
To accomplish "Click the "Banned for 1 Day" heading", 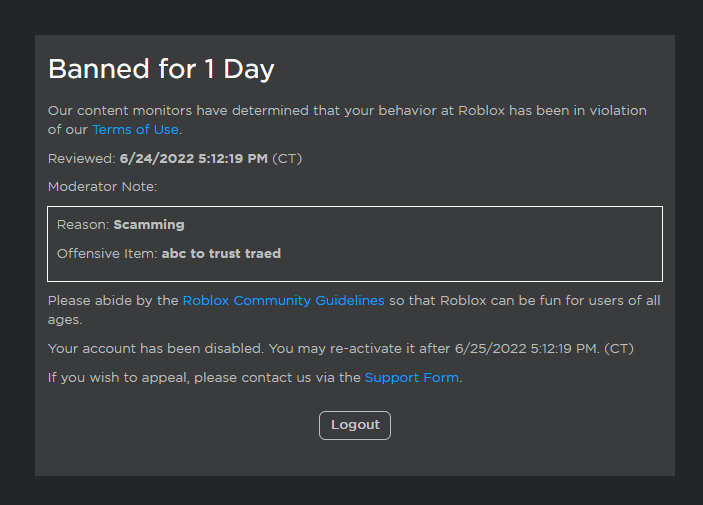I will 161,69.
